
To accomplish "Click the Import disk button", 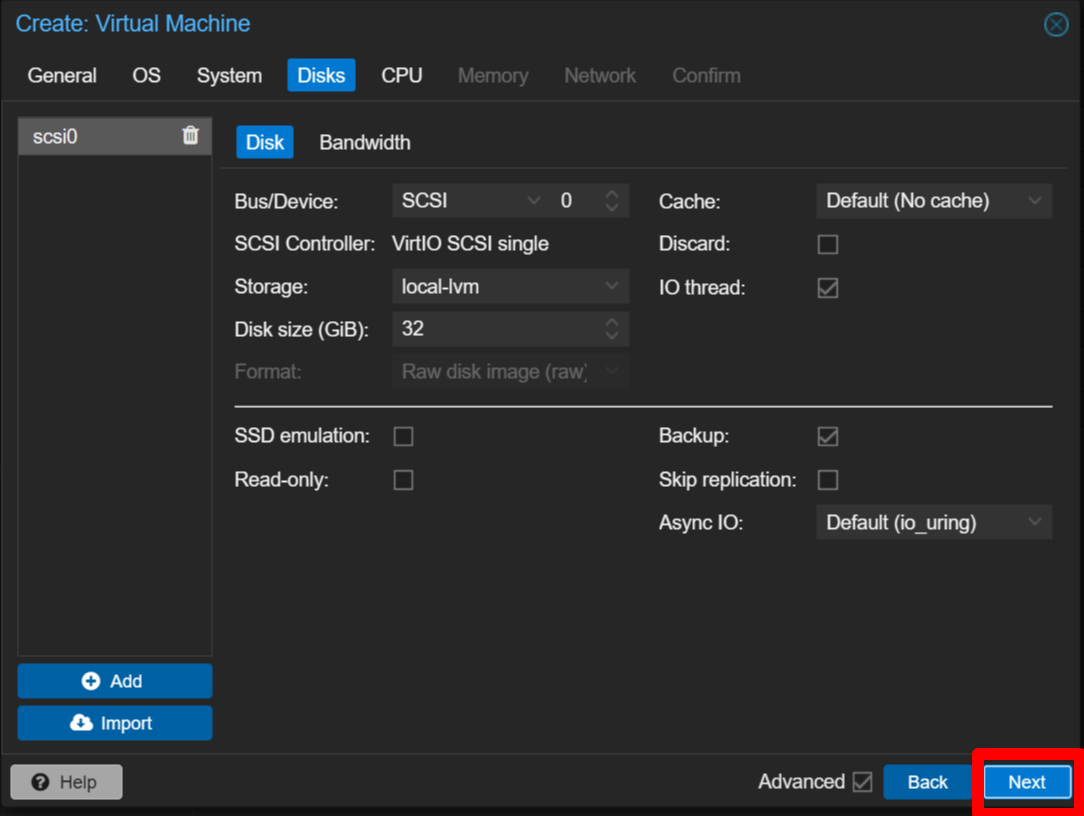I will [x=115, y=723].
